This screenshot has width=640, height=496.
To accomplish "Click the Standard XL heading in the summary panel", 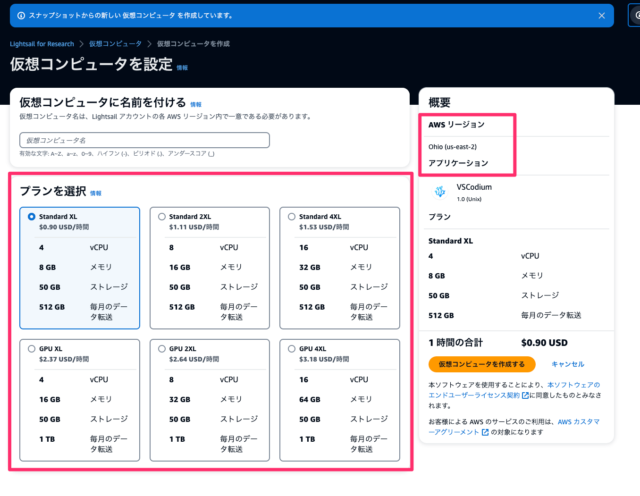I will 451,241.
